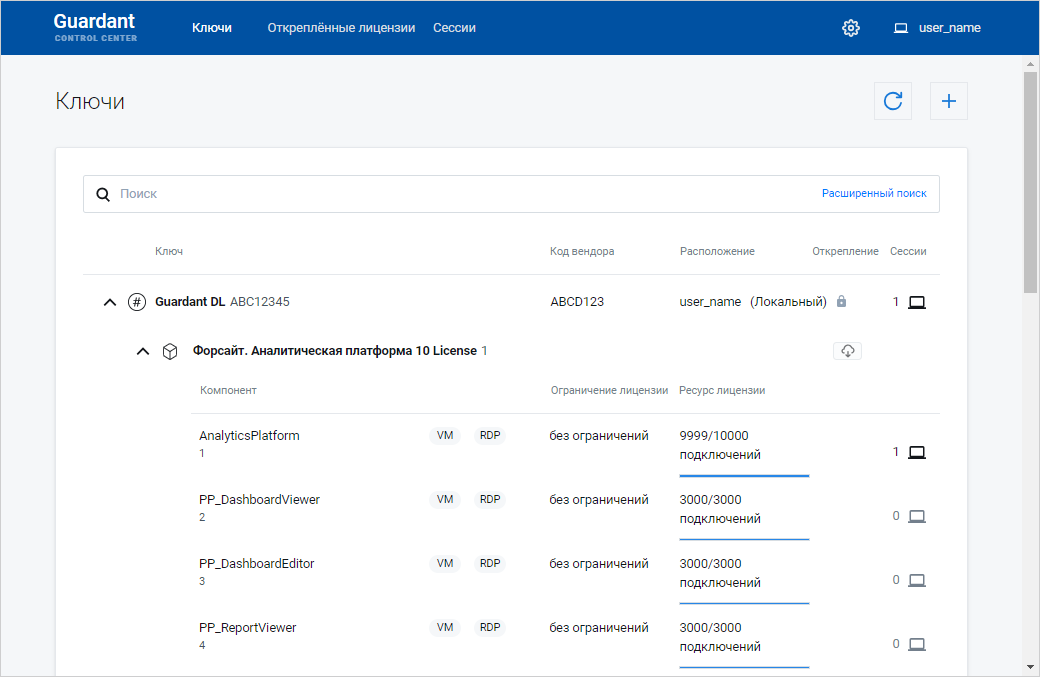
Task: Open sessions icon for AnalyticsPlatform row
Action: pos(916,452)
